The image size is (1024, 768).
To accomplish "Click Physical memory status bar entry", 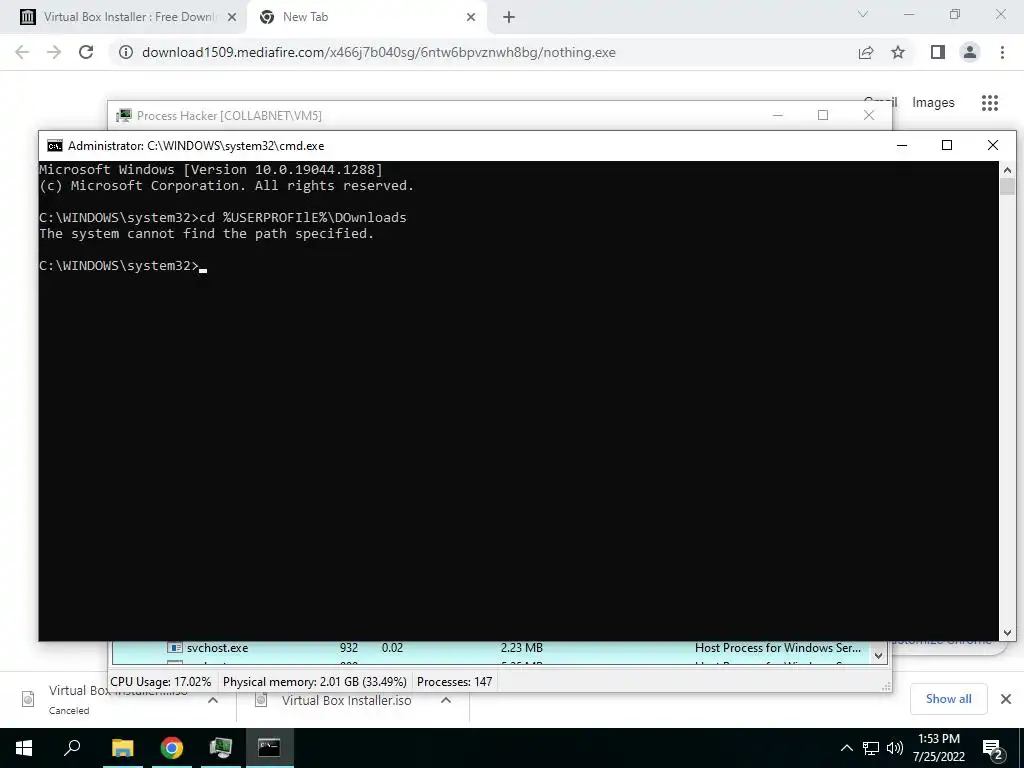I will click(x=315, y=682).
